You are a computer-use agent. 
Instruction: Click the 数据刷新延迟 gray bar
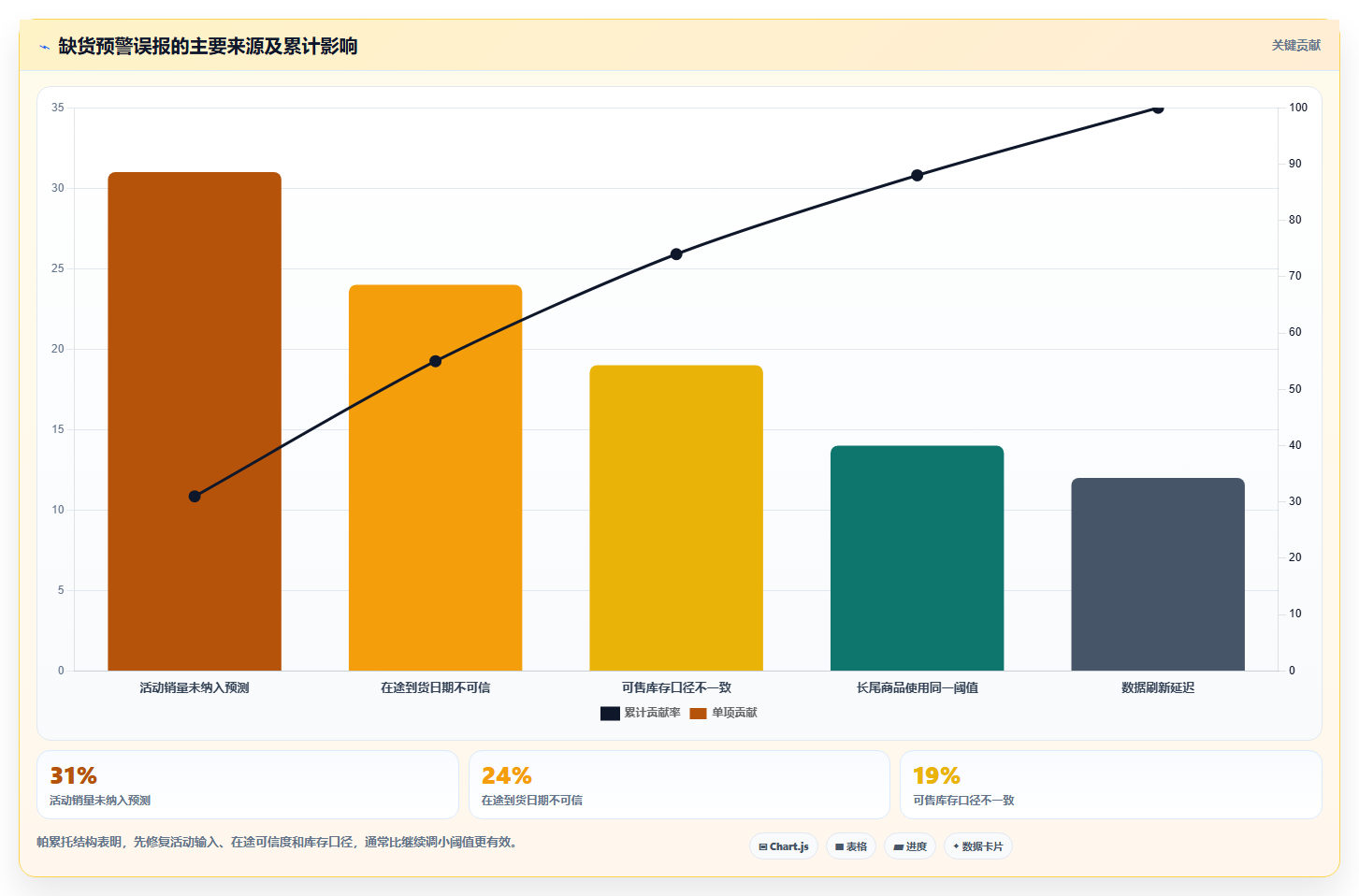point(1158,574)
